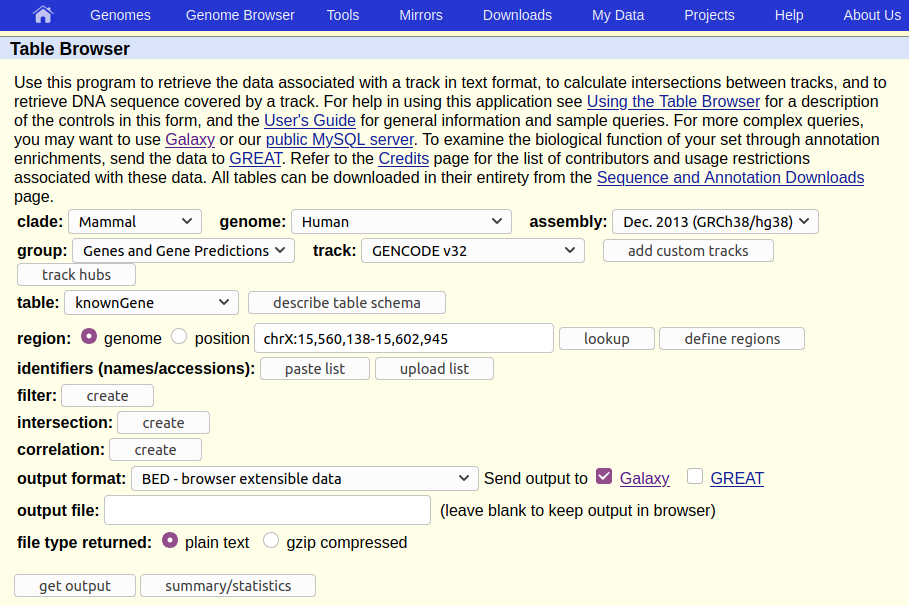
Task: Follow the Using the Table Browser link
Action: pyautogui.click(x=673, y=101)
